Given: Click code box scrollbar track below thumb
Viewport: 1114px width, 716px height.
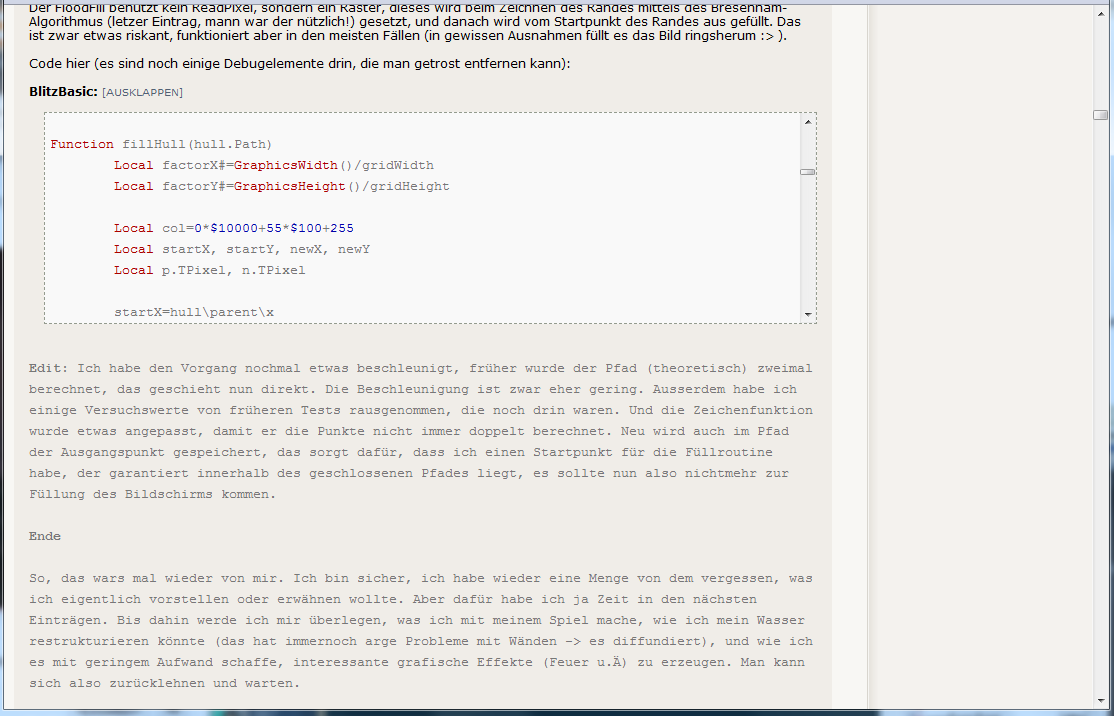Looking at the screenshot, I should 807,250.
